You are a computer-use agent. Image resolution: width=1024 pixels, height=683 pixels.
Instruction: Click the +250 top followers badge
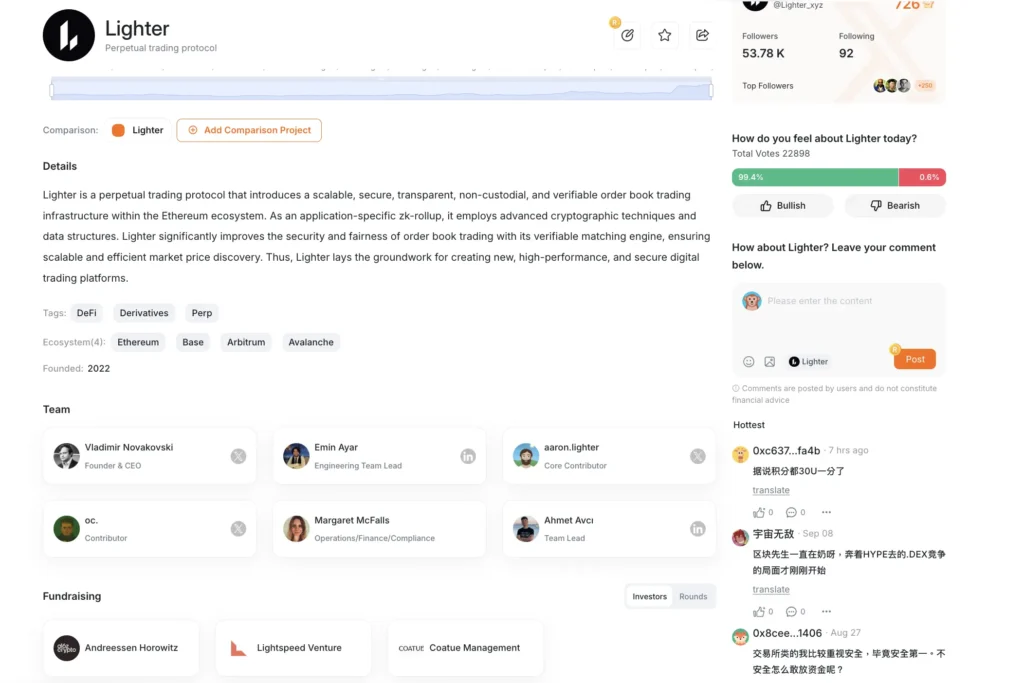coord(925,86)
